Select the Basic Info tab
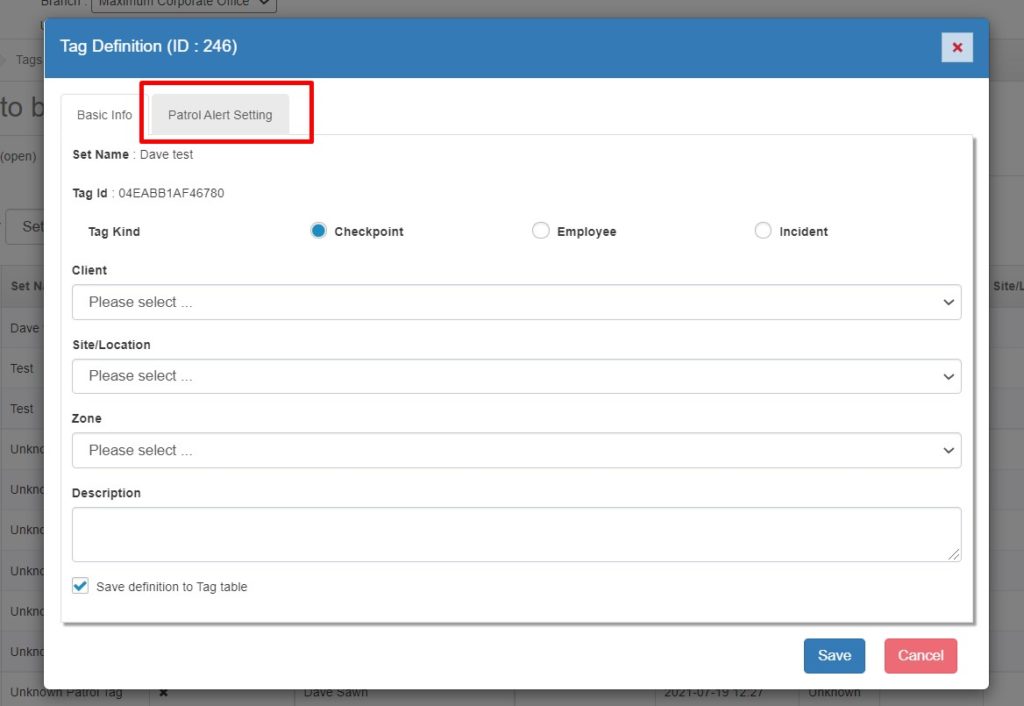The width and height of the screenshot is (1024, 706). point(104,115)
